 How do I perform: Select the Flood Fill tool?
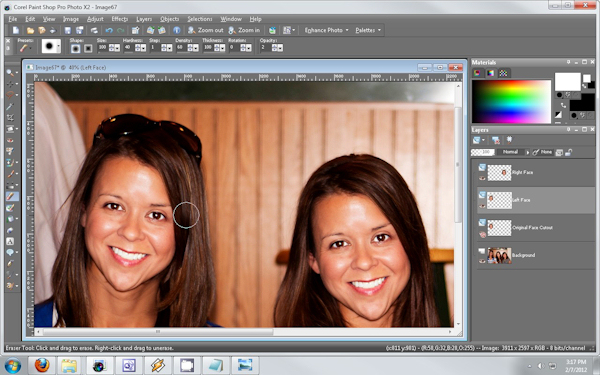[10, 219]
